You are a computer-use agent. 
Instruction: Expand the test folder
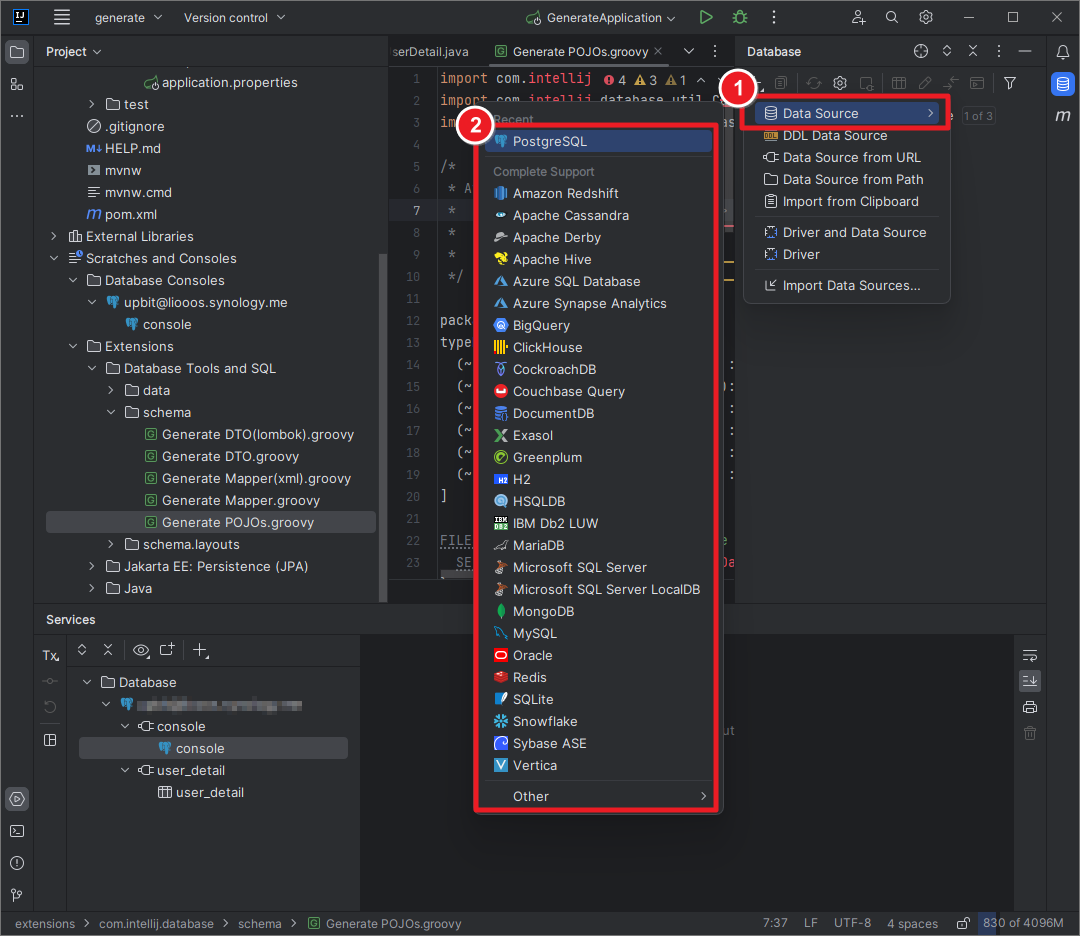[92, 104]
